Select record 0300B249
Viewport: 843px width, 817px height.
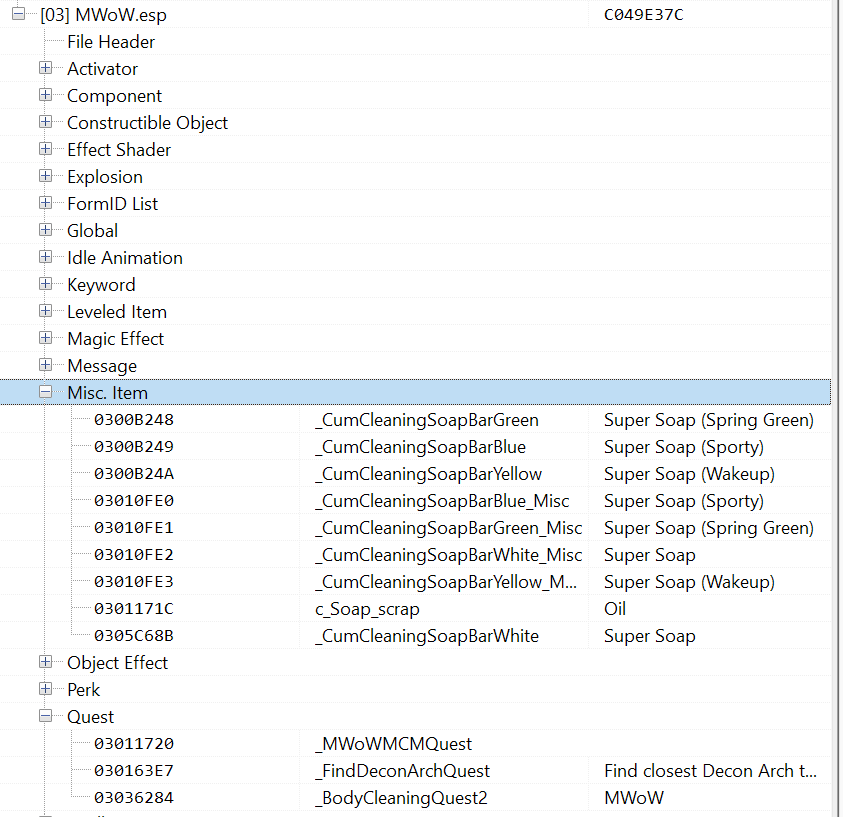134,447
